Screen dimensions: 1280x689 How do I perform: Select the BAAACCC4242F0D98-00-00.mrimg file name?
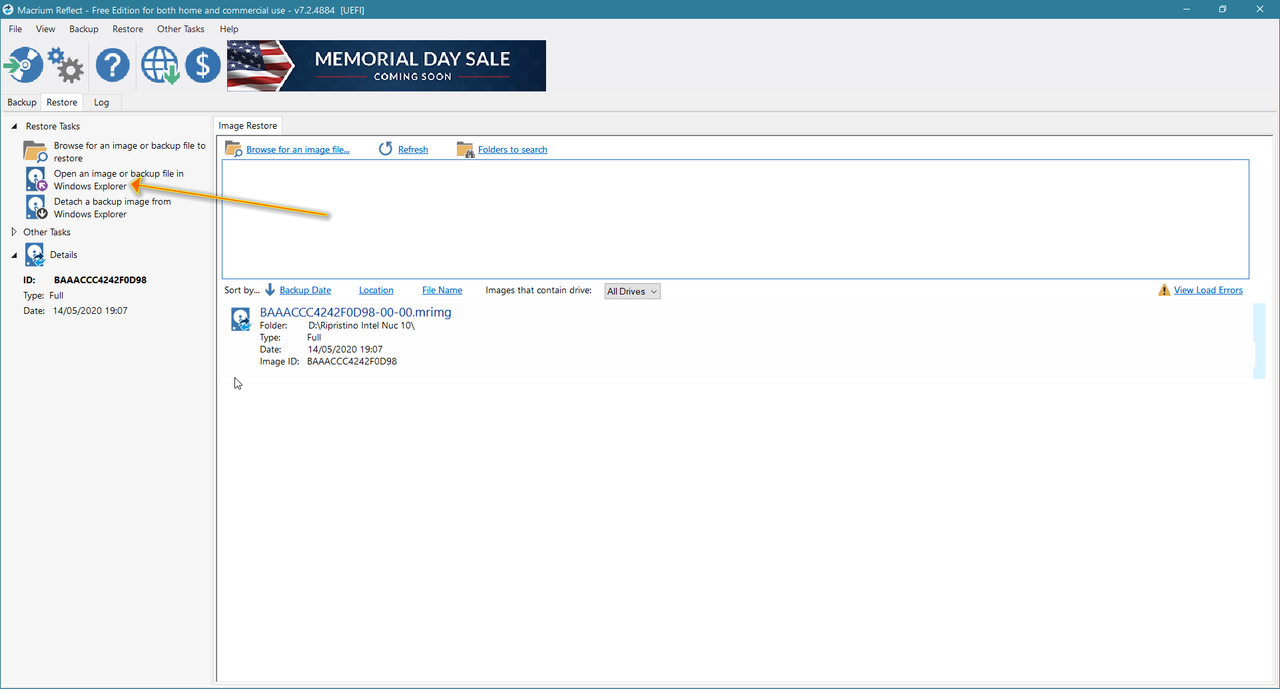[x=355, y=312]
